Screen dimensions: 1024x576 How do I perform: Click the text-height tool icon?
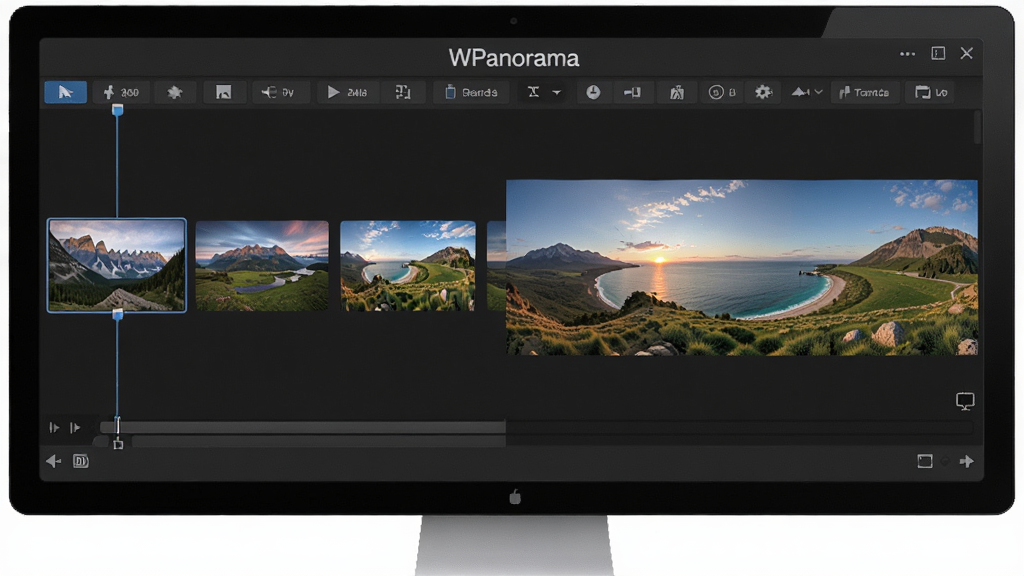534,92
